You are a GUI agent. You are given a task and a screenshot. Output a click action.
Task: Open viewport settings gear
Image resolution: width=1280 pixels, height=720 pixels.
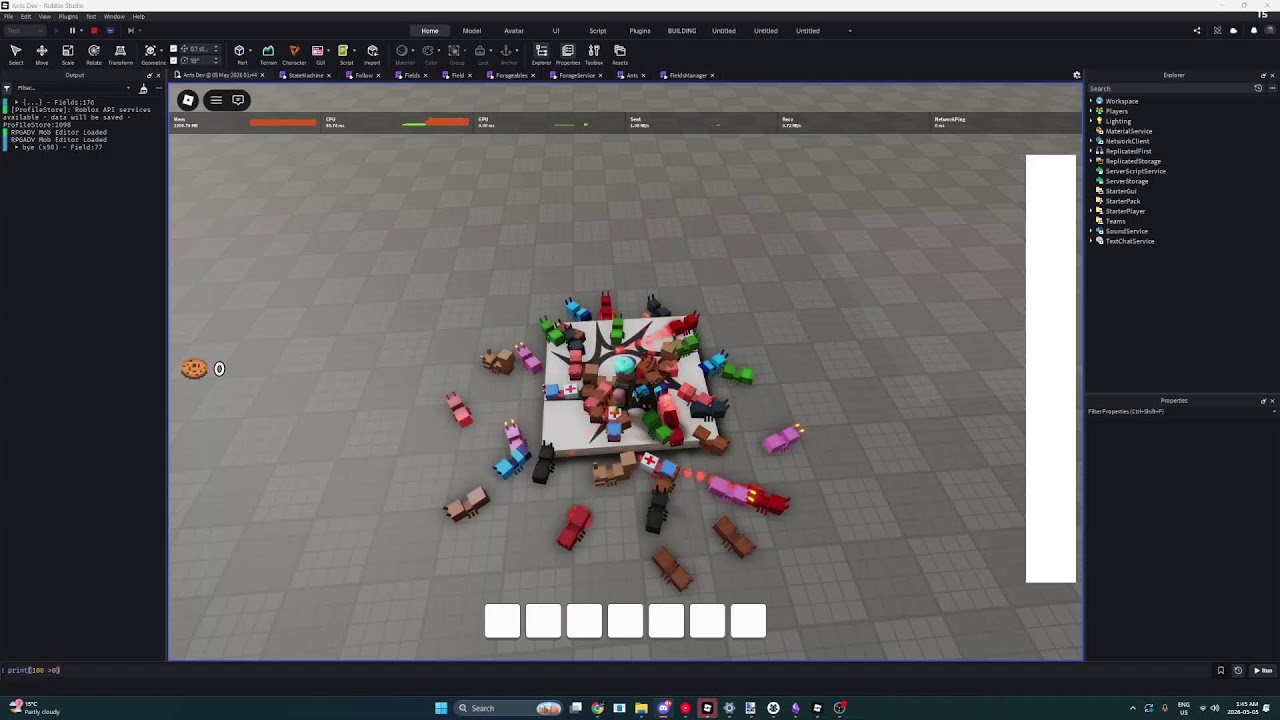(x=1077, y=75)
